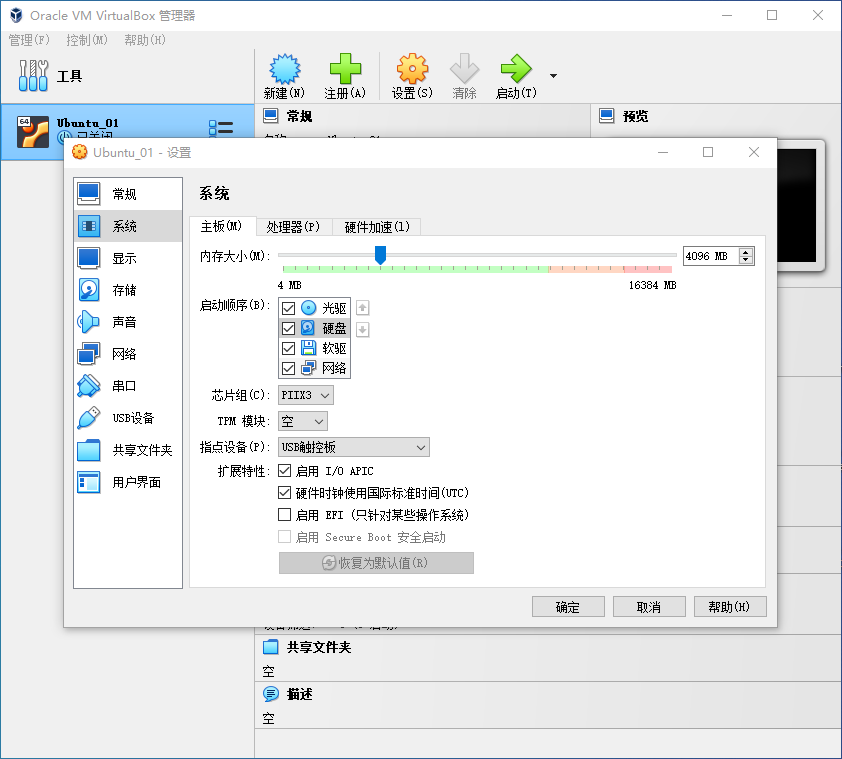Uncheck 软驱 boot order checkbox
Image resolution: width=842 pixels, height=759 pixels.
click(x=288, y=349)
